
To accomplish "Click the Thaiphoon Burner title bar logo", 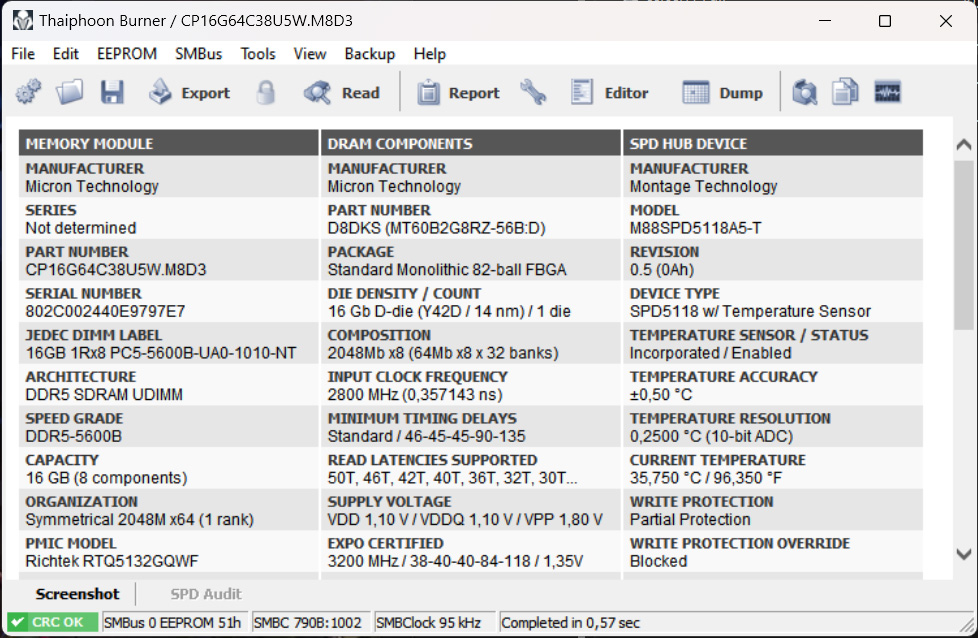I will click(22, 21).
